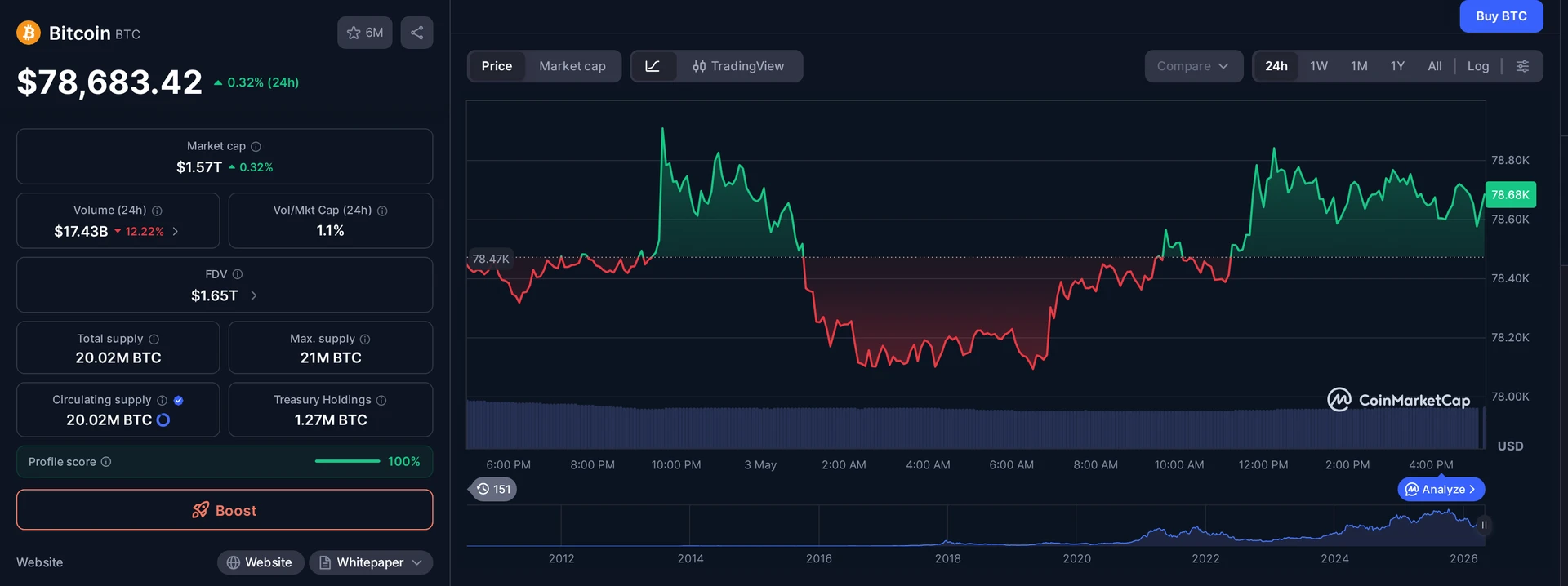Image resolution: width=1568 pixels, height=586 pixels.
Task: Toggle Log scale on chart
Action: click(x=1478, y=66)
